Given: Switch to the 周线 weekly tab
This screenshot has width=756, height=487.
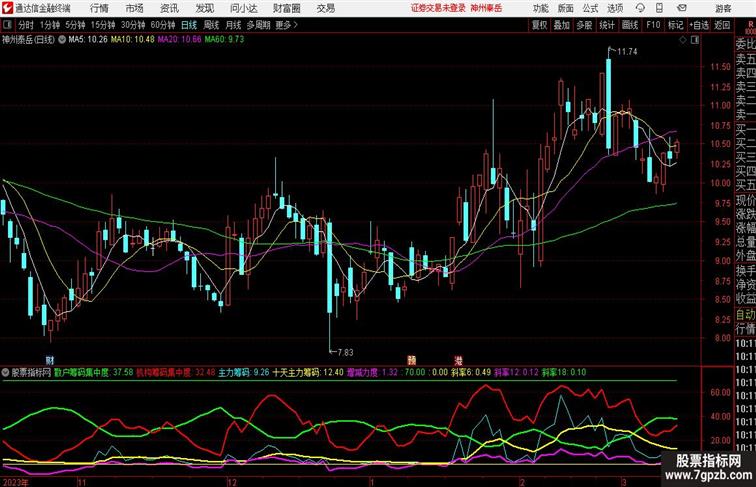Looking at the screenshot, I should [x=211, y=25].
